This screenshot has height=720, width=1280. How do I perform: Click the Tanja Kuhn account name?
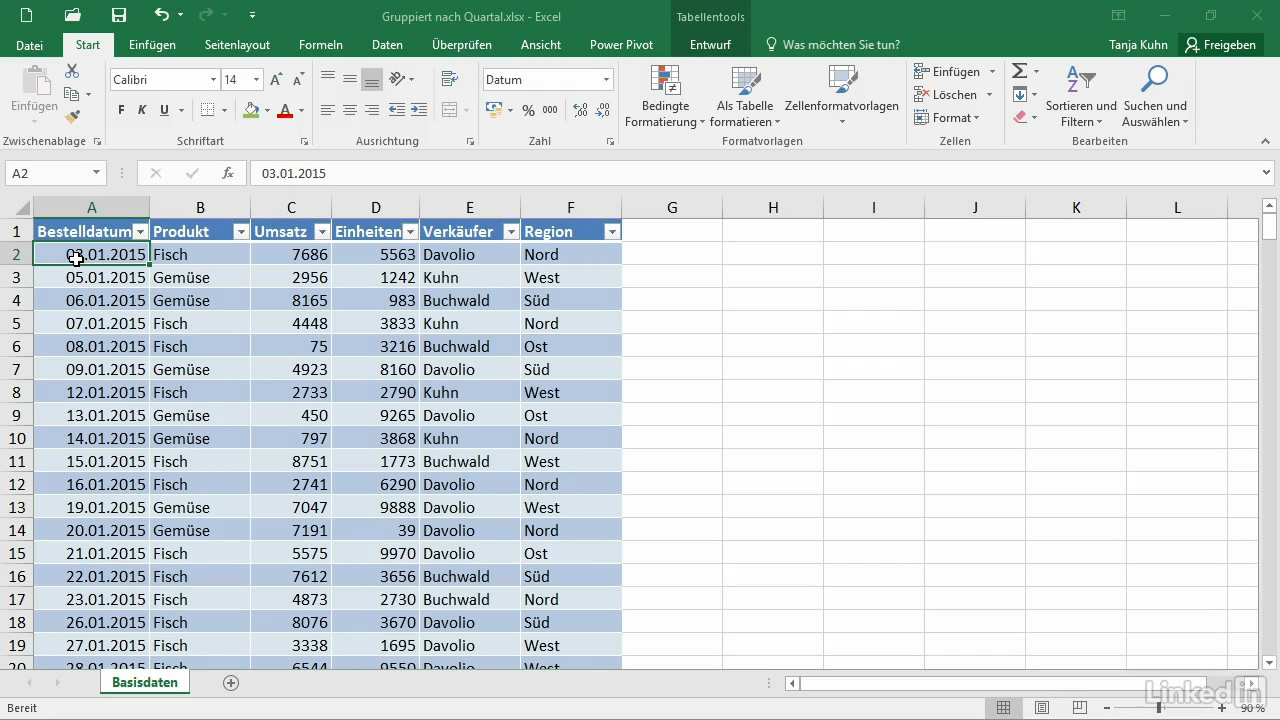pos(1138,45)
